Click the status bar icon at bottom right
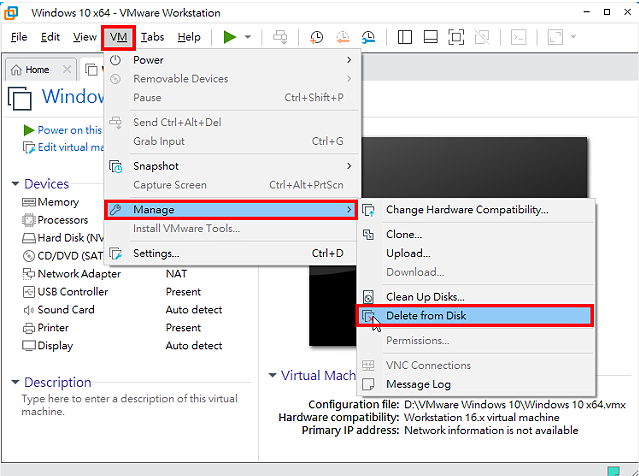 coord(614,471)
